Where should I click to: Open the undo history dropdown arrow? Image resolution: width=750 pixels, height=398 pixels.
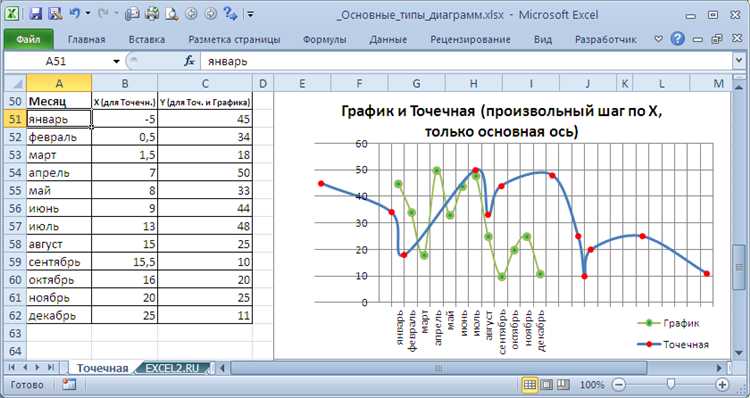click(x=88, y=14)
